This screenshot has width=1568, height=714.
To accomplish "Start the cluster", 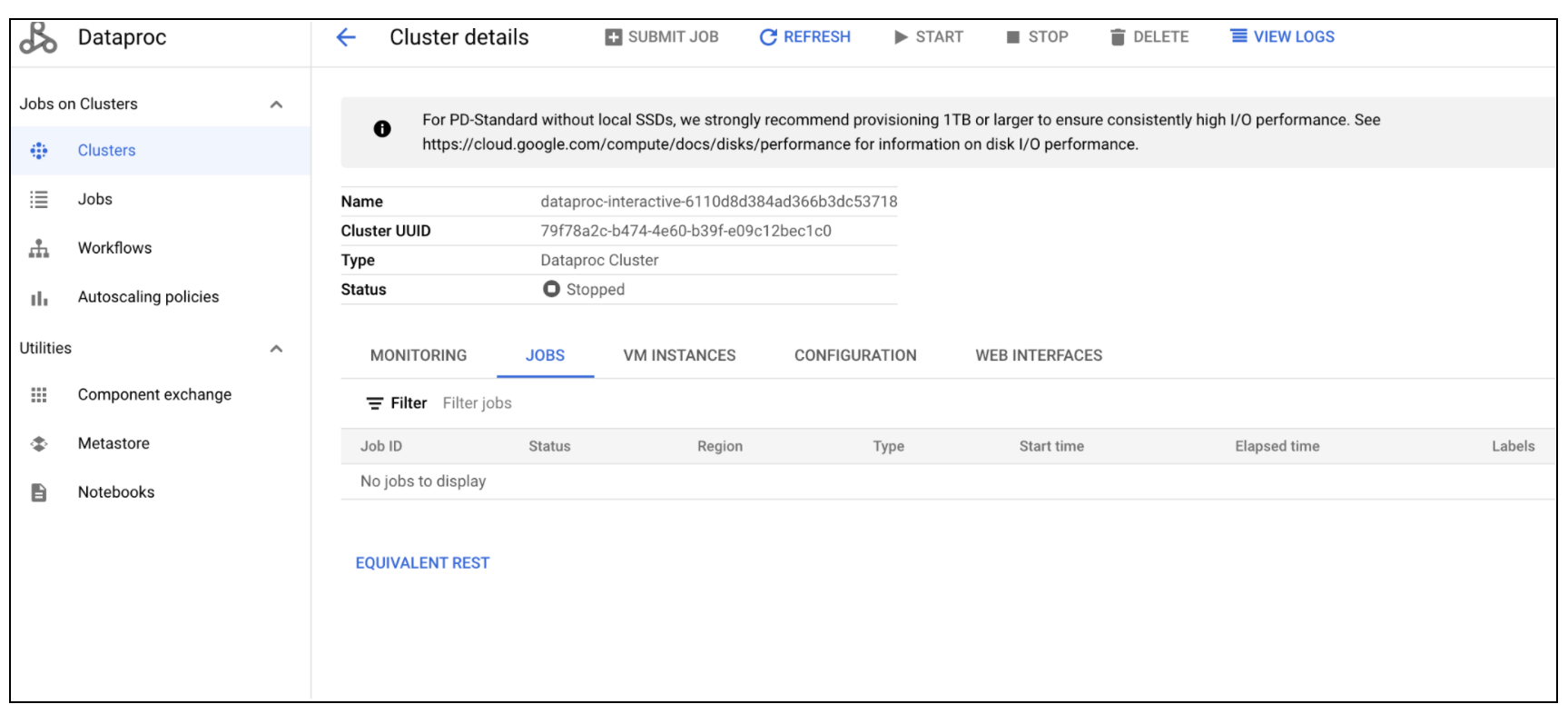I will tap(929, 37).
